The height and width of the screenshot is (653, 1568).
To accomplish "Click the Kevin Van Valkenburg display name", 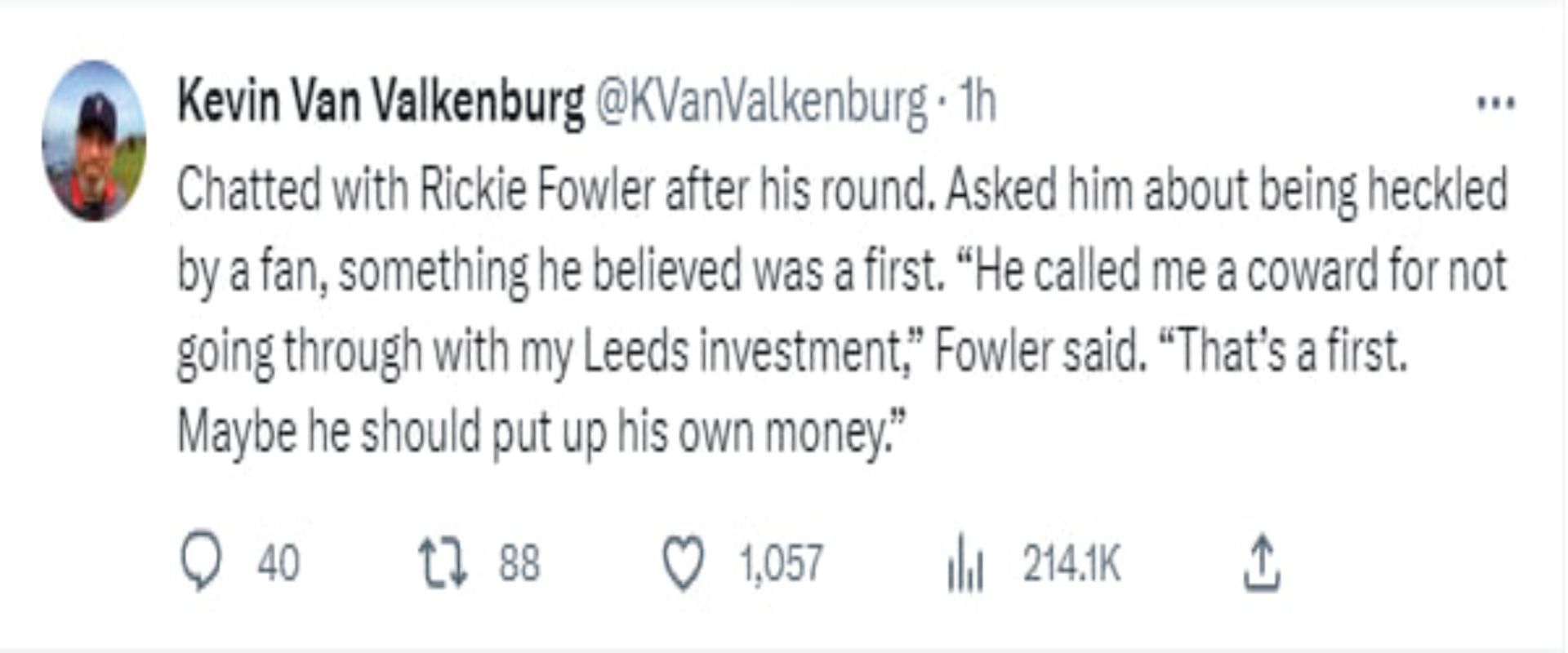I will pyautogui.click(x=381, y=102).
